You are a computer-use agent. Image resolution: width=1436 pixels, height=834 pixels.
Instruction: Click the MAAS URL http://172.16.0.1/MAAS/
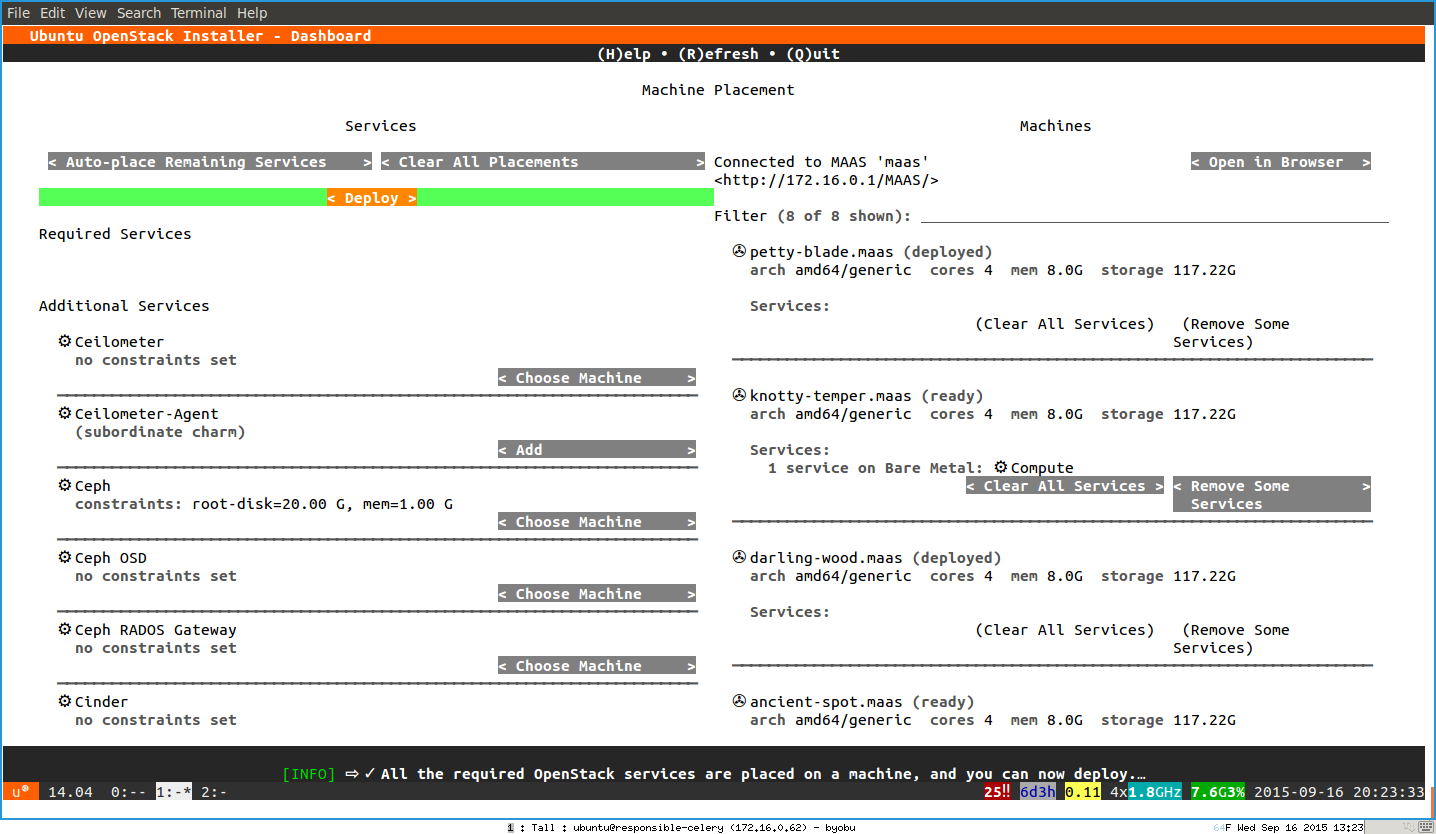click(x=826, y=180)
